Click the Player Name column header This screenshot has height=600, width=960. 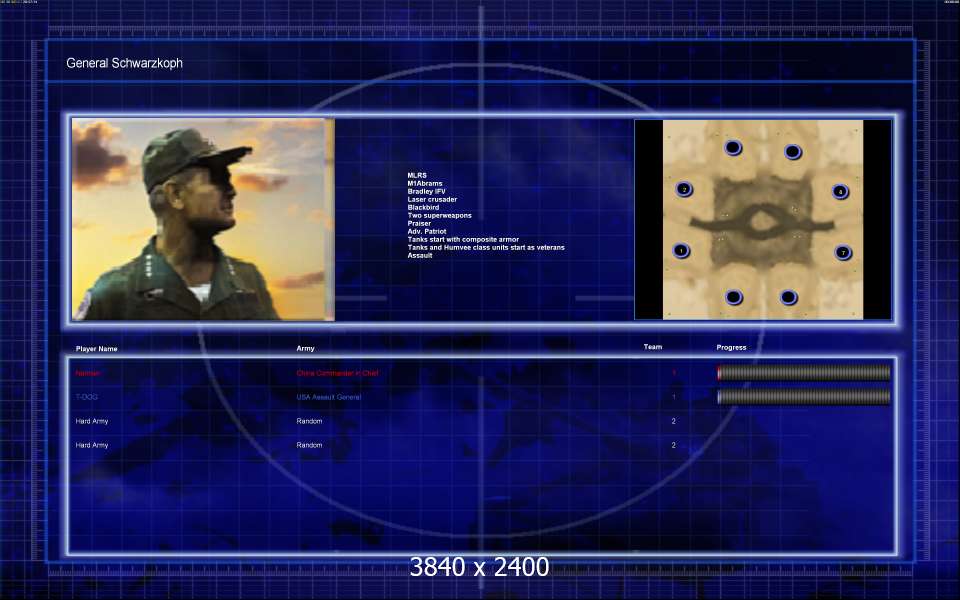point(97,348)
